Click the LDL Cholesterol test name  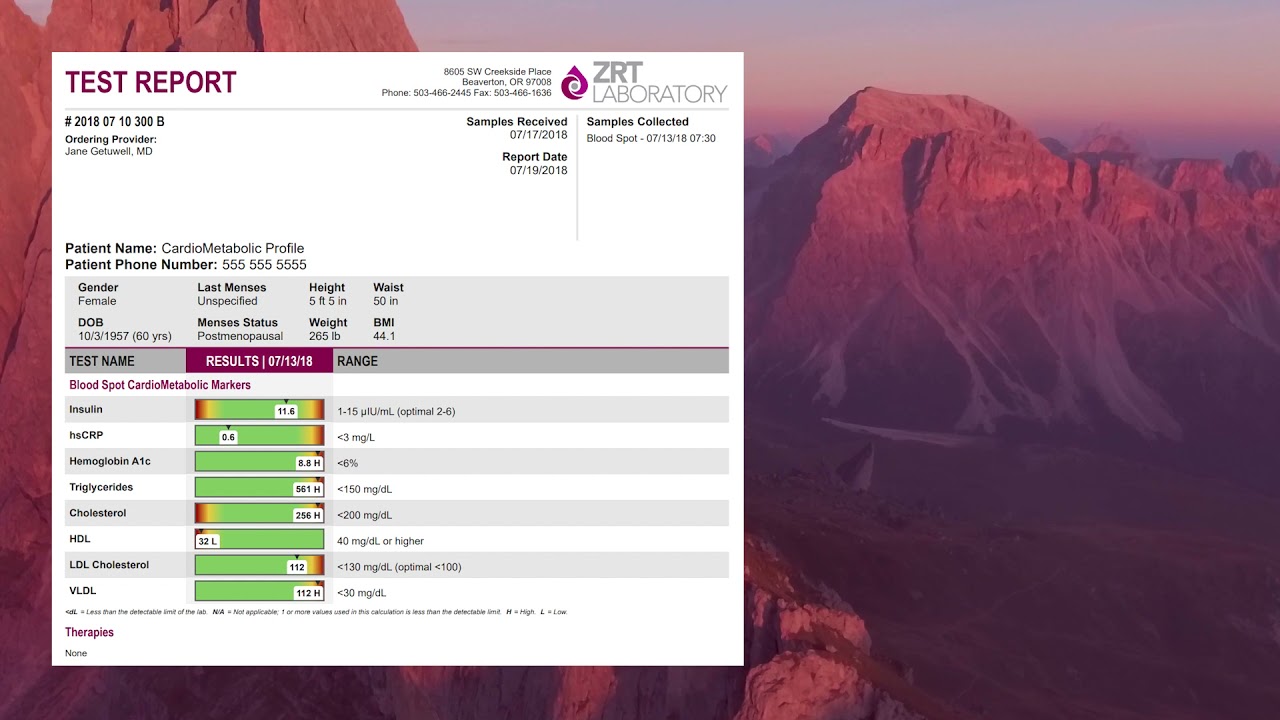point(109,566)
